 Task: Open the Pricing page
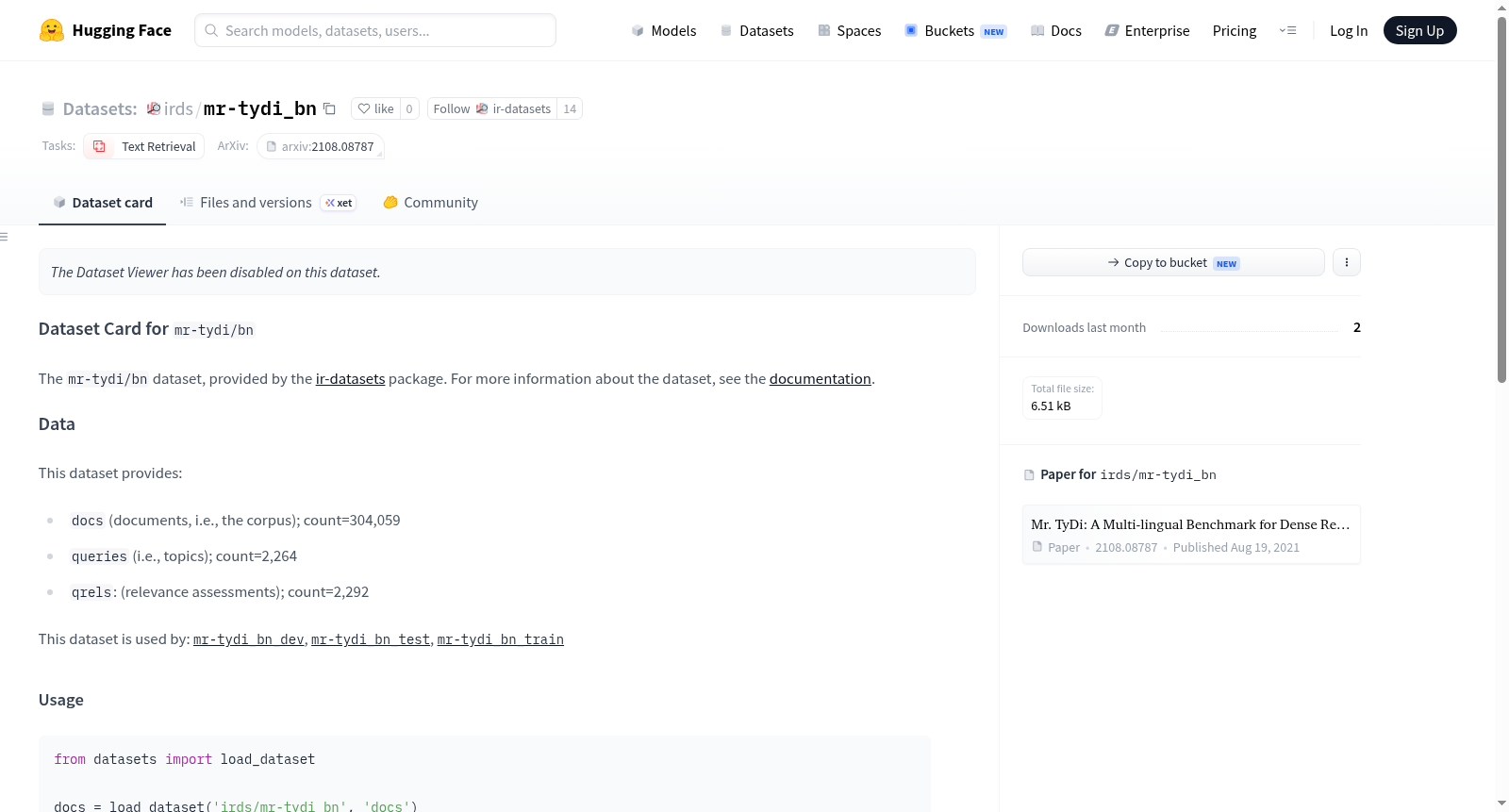[x=1235, y=30]
